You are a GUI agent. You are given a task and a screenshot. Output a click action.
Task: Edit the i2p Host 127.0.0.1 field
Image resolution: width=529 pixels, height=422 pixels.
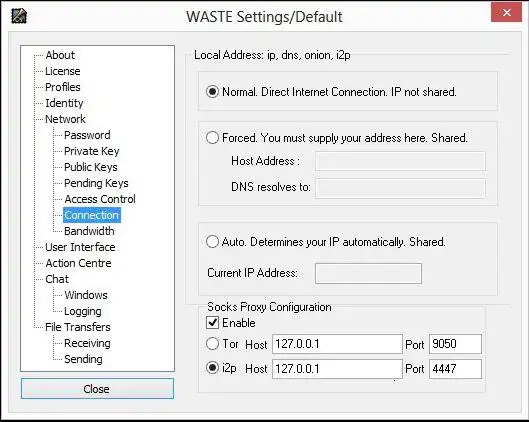coord(337,369)
